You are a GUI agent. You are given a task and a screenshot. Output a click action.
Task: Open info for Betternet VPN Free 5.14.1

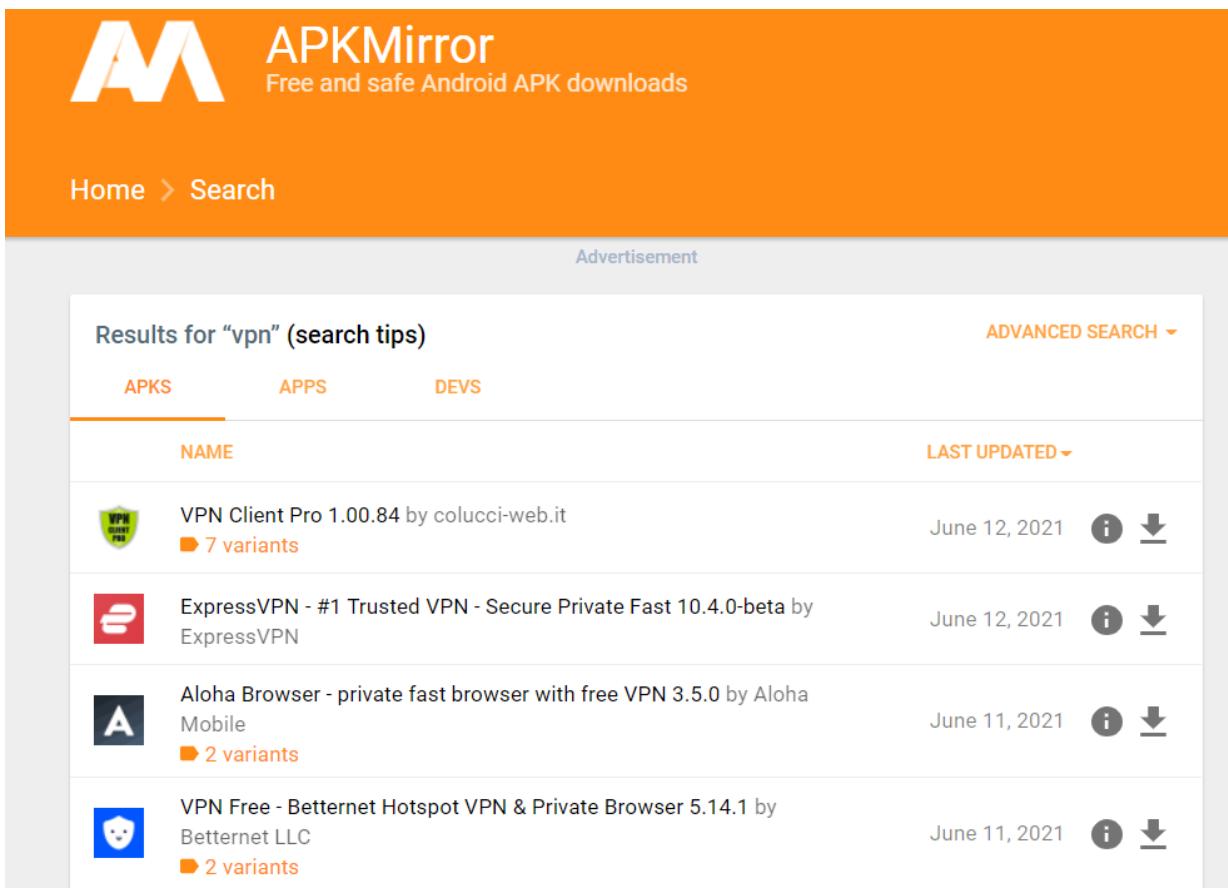[1104, 832]
